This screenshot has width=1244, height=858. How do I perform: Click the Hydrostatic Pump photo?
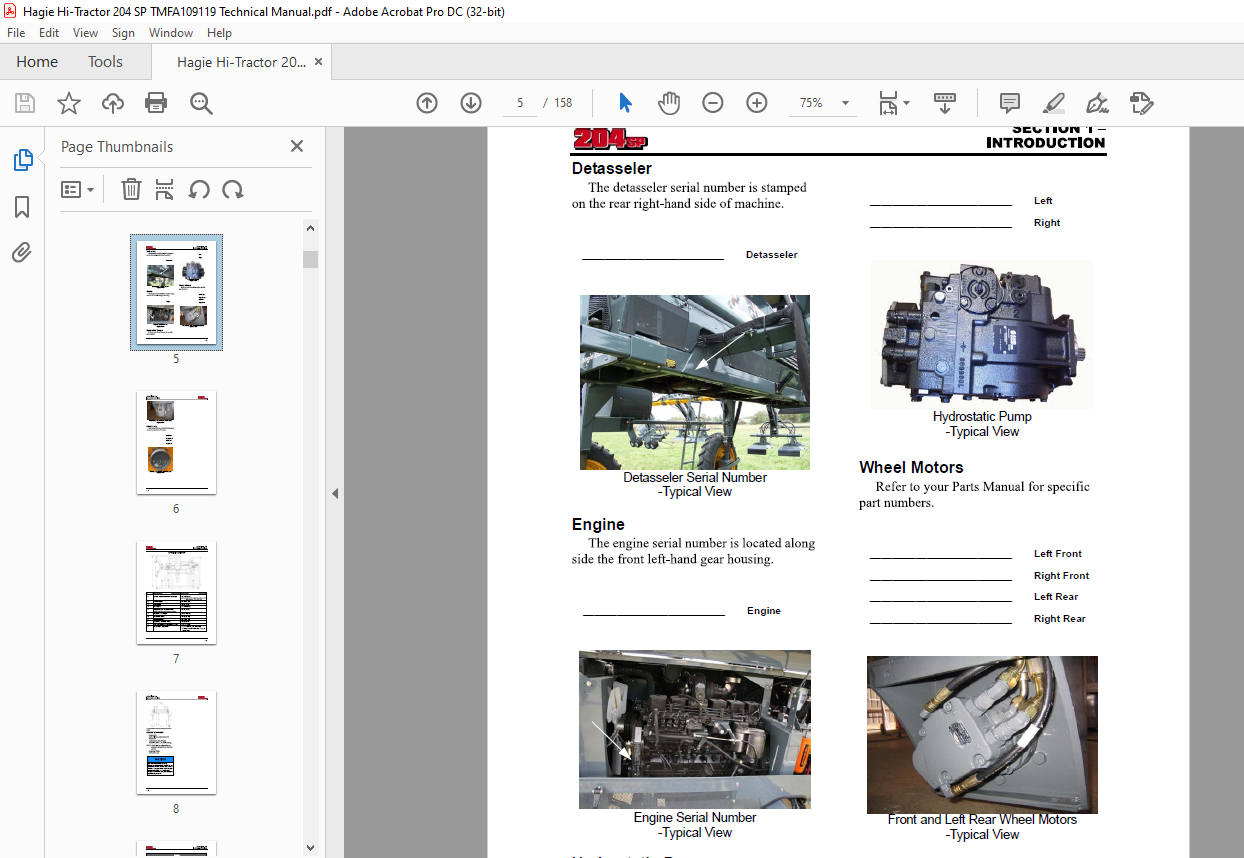pyautogui.click(x=982, y=334)
